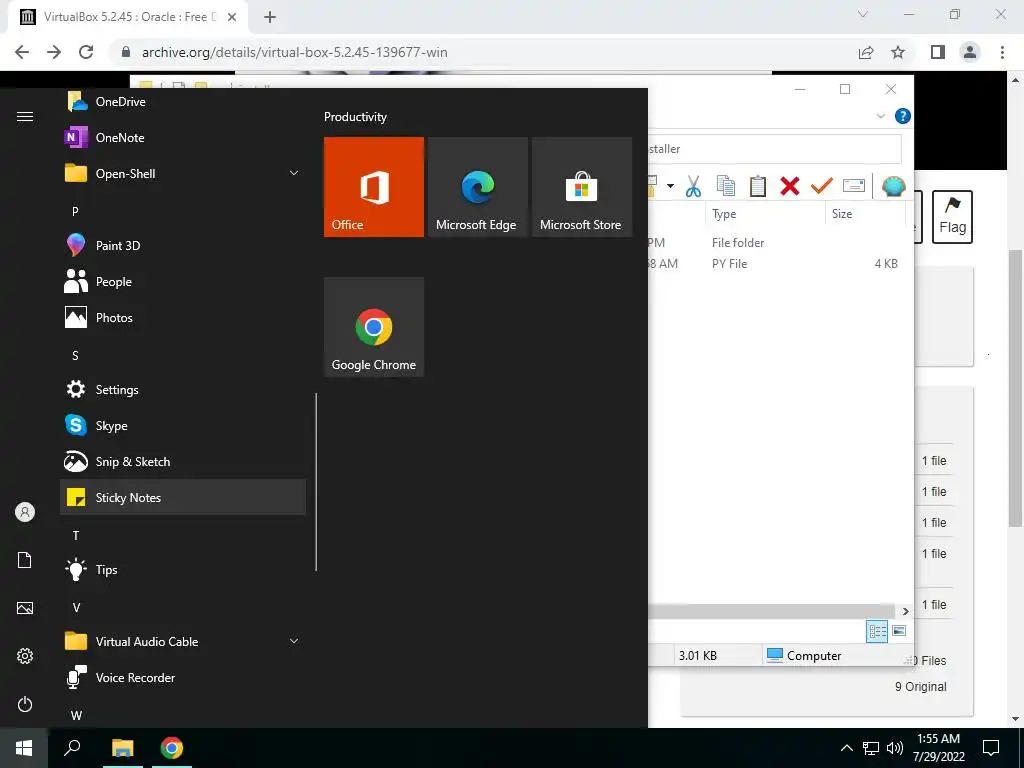Image resolution: width=1024 pixels, height=768 pixels.
Task: Open OneDrive from the app list
Action: tap(183, 101)
